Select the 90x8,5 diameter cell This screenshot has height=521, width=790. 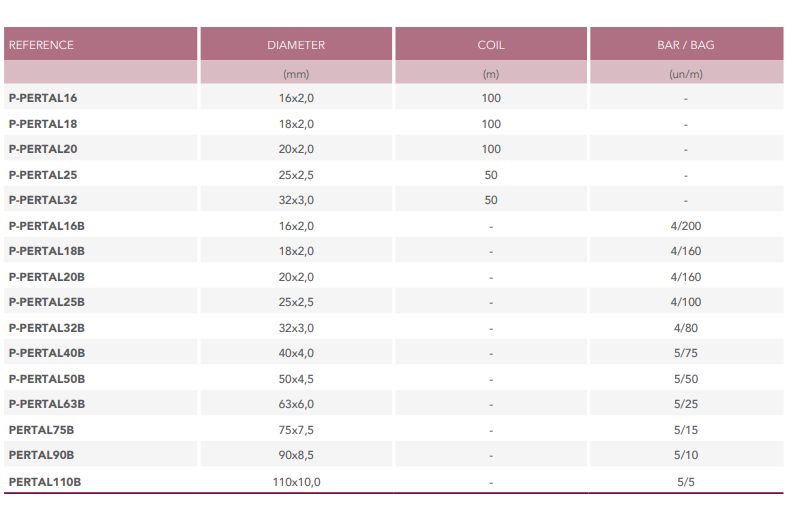[296, 455]
